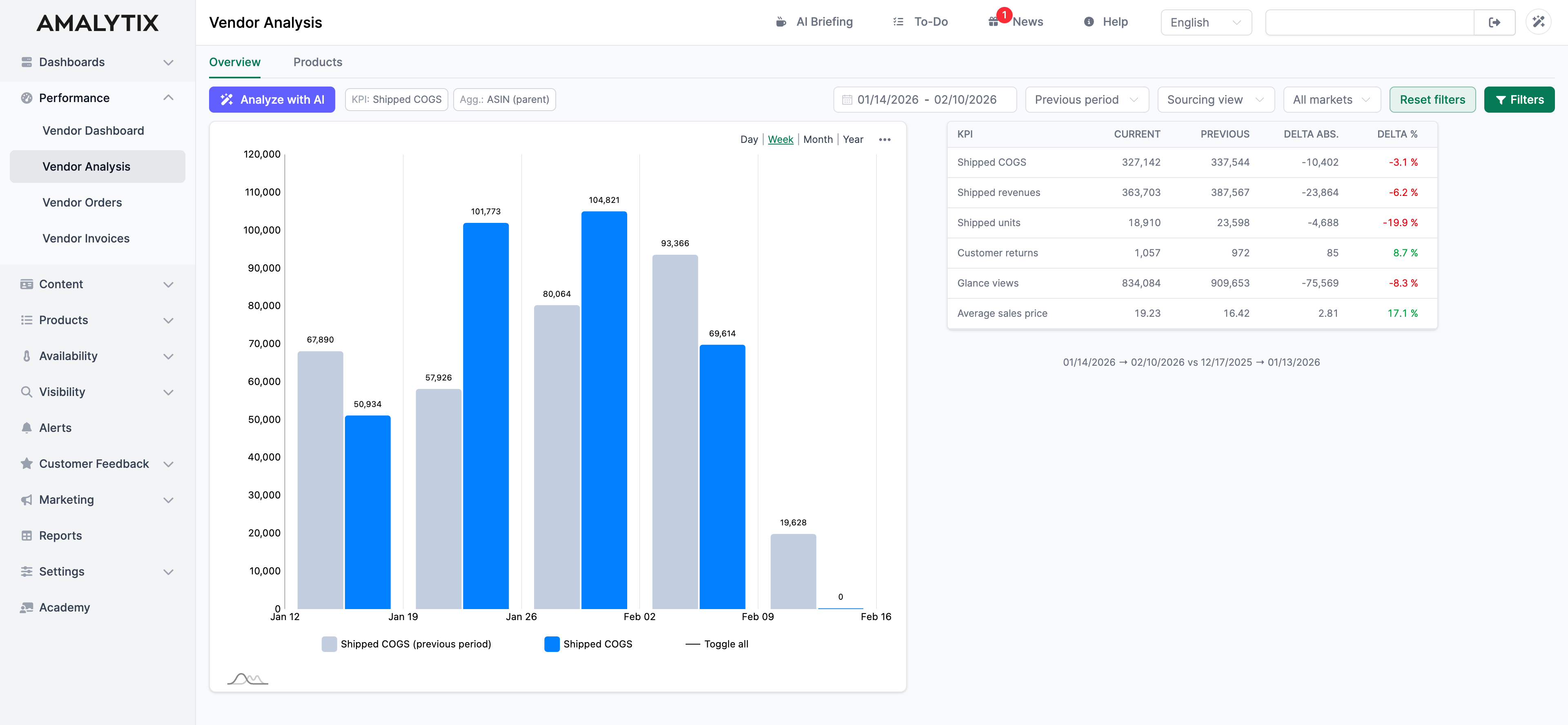Click the AMALYTIX logo
The image size is (1568, 725).
click(x=97, y=22)
